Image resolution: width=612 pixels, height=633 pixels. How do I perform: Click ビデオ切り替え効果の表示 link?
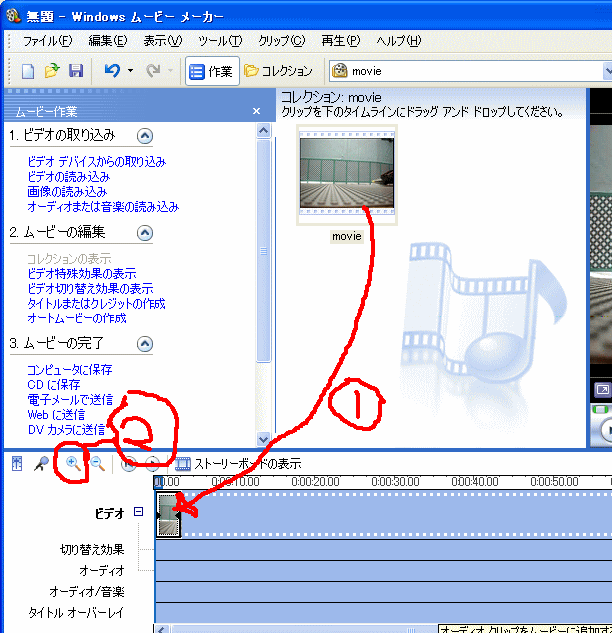90,289
